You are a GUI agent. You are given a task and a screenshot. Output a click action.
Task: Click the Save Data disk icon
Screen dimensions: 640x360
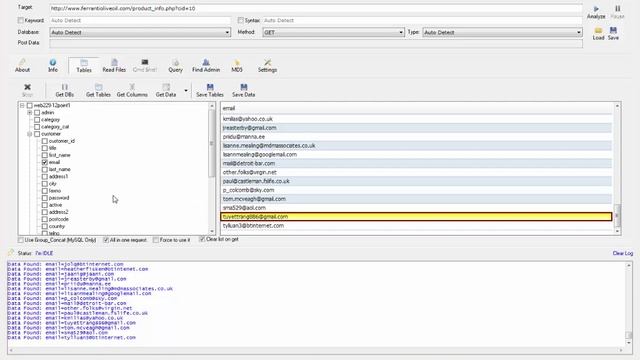(244, 87)
